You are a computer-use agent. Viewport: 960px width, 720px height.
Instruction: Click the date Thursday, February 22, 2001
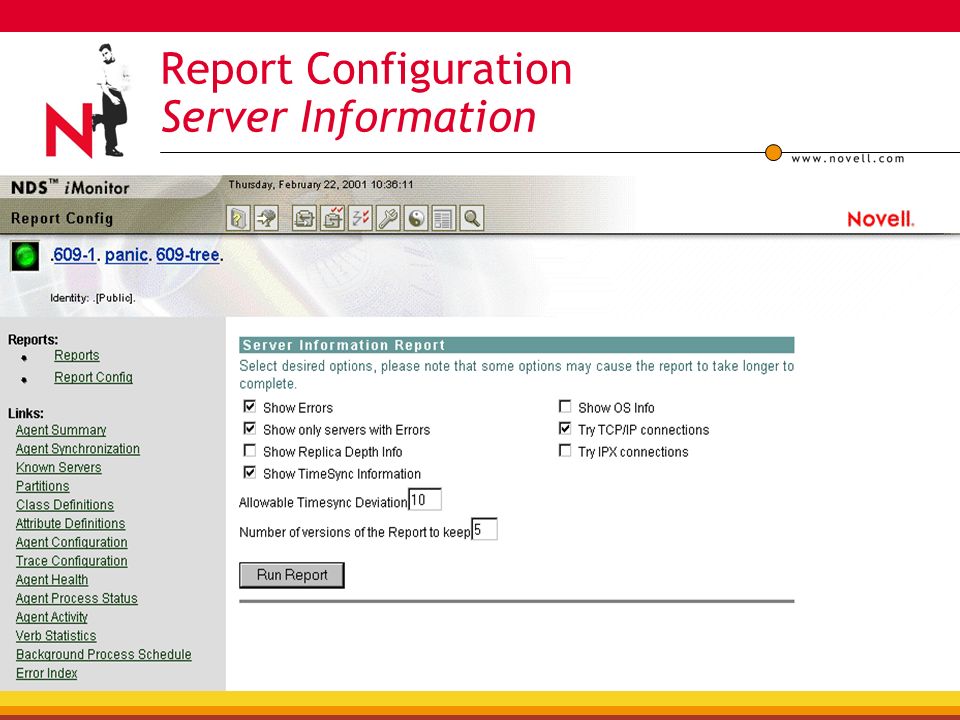click(298, 184)
